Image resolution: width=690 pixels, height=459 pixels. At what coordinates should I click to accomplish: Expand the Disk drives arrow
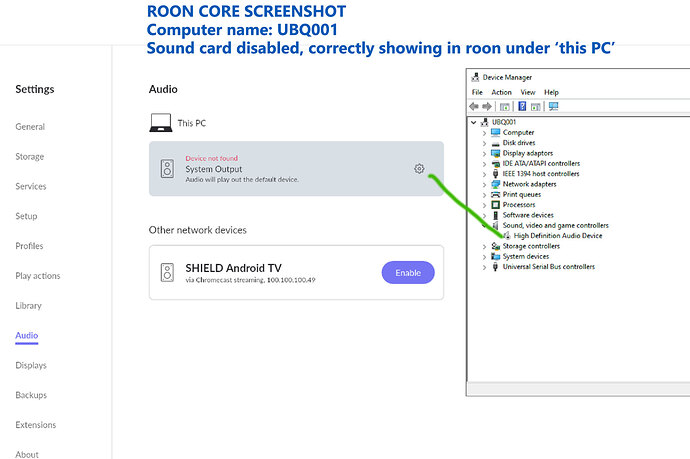click(484, 143)
